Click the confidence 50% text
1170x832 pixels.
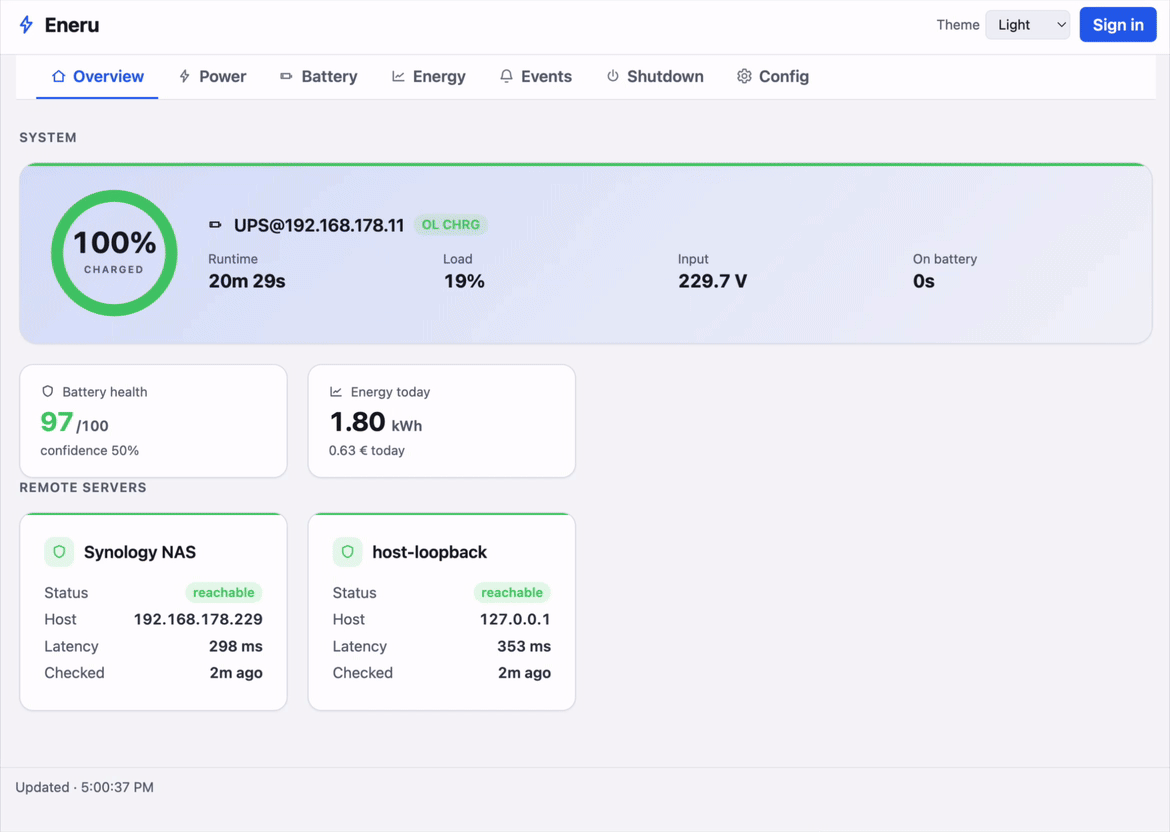coord(90,451)
